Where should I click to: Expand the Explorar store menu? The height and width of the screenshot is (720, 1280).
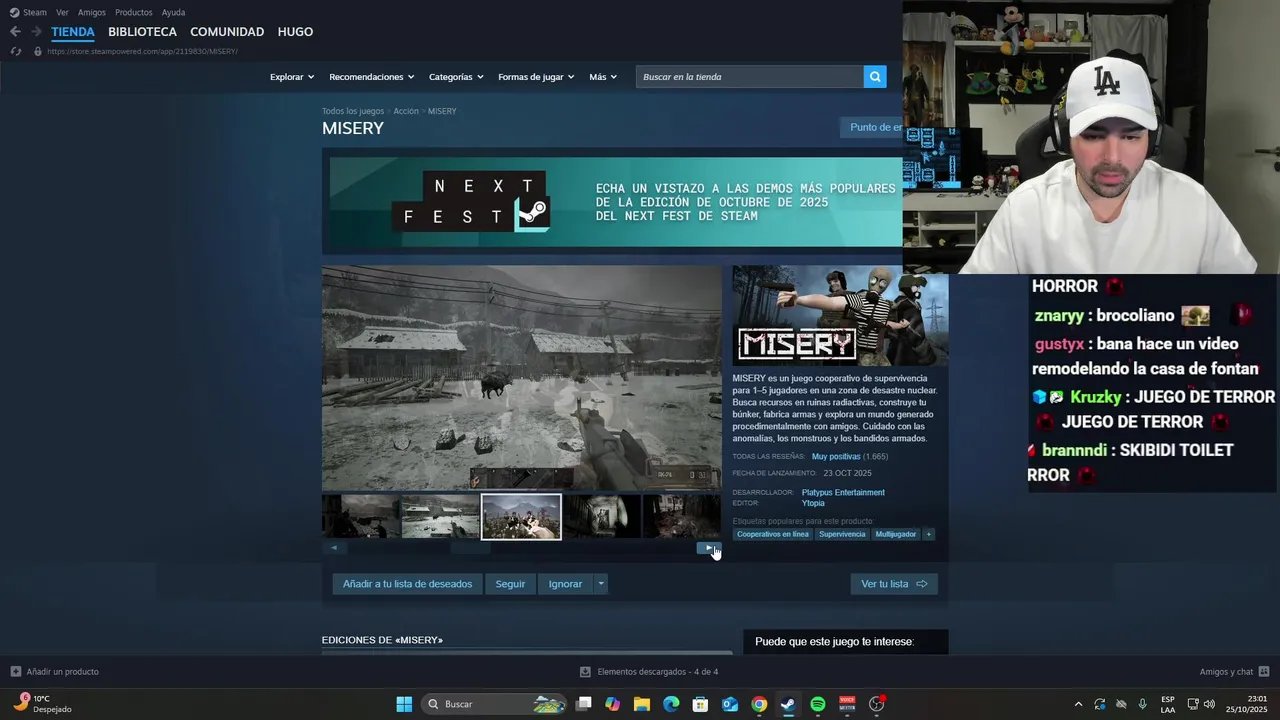click(291, 77)
